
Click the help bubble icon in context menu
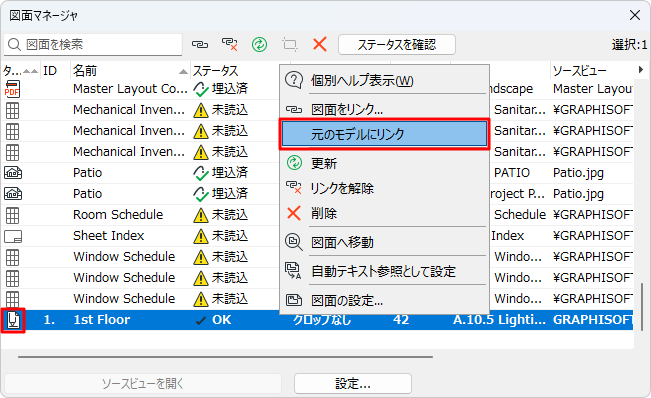pyautogui.click(x=294, y=80)
